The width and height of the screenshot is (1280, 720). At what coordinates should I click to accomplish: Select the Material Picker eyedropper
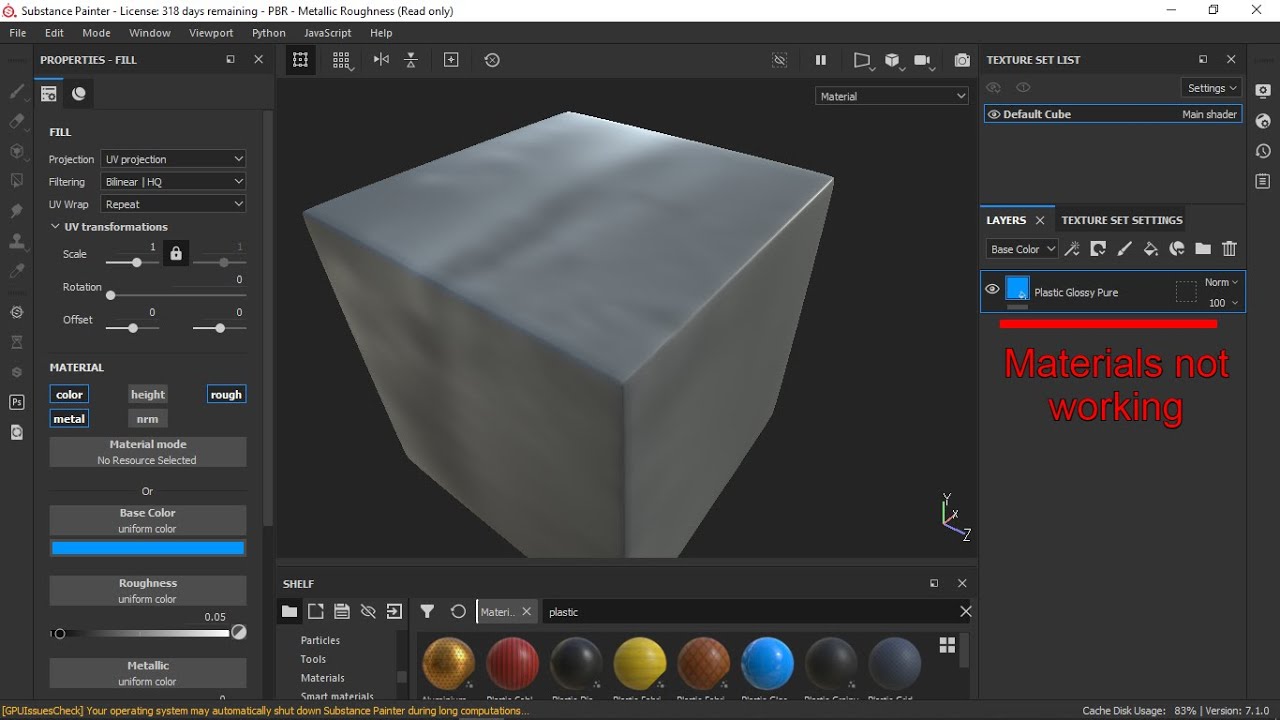tap(16, 271)
